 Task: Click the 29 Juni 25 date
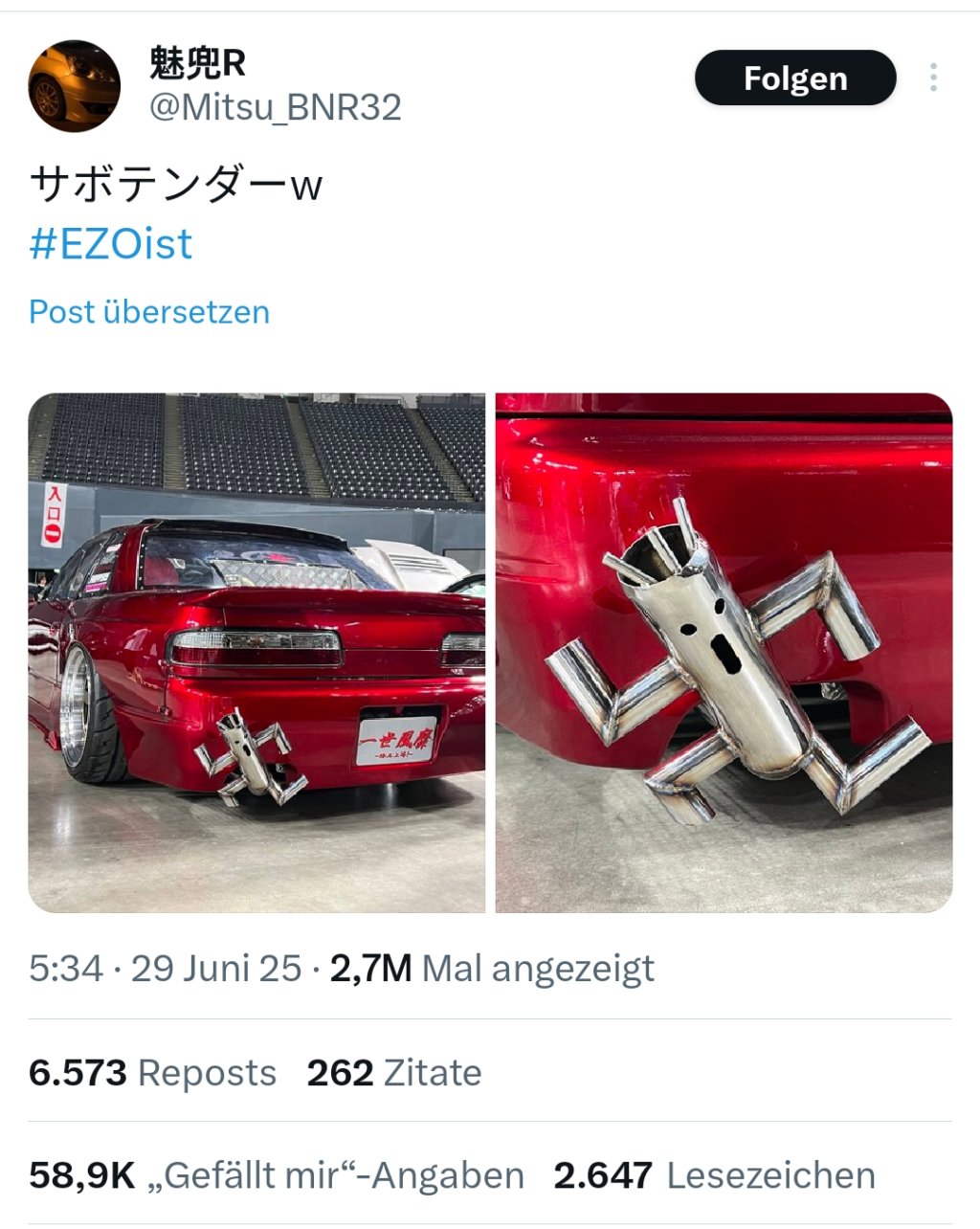pos(216,969)
